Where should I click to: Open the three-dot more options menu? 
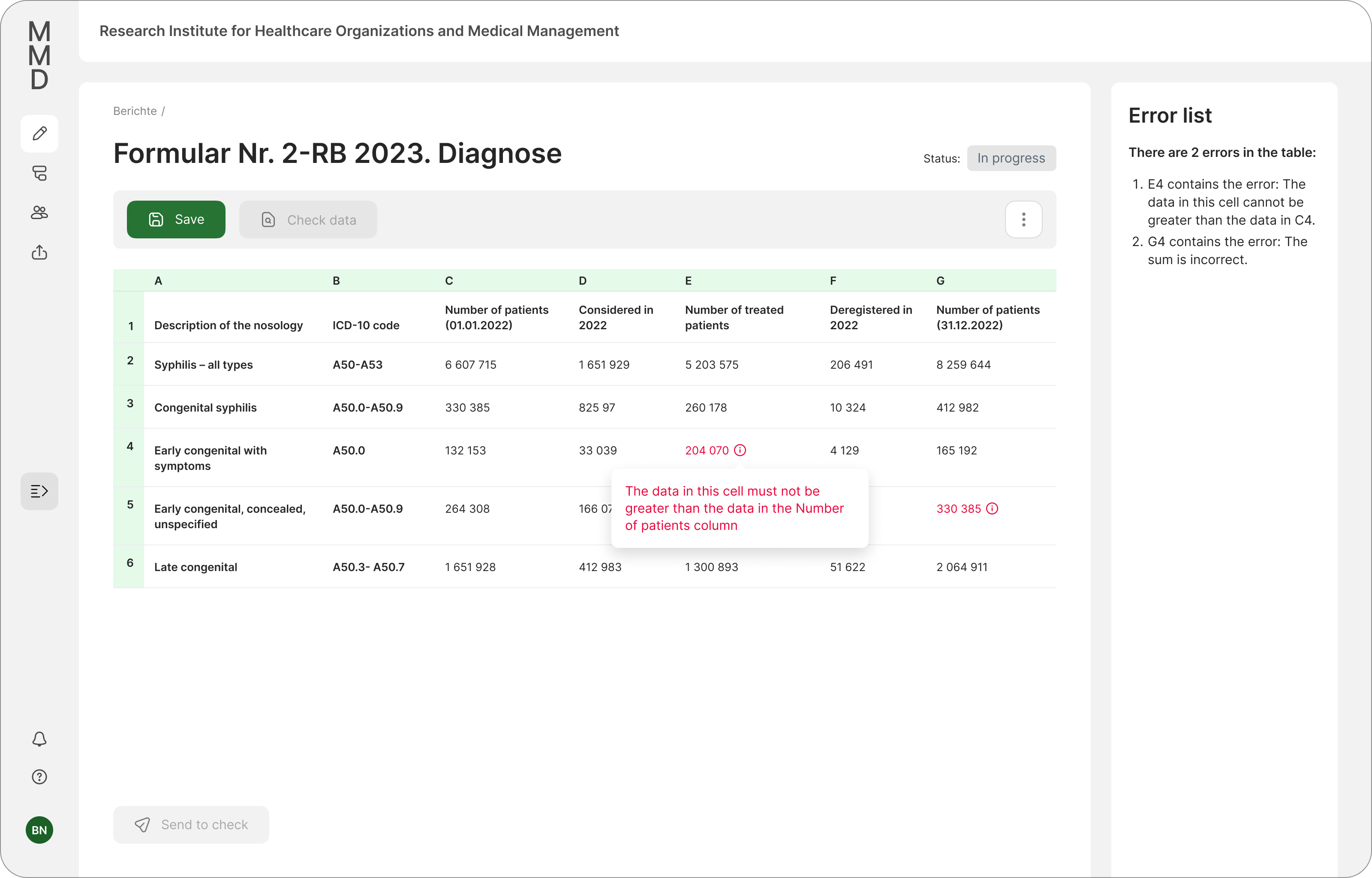pos(1023,219)
